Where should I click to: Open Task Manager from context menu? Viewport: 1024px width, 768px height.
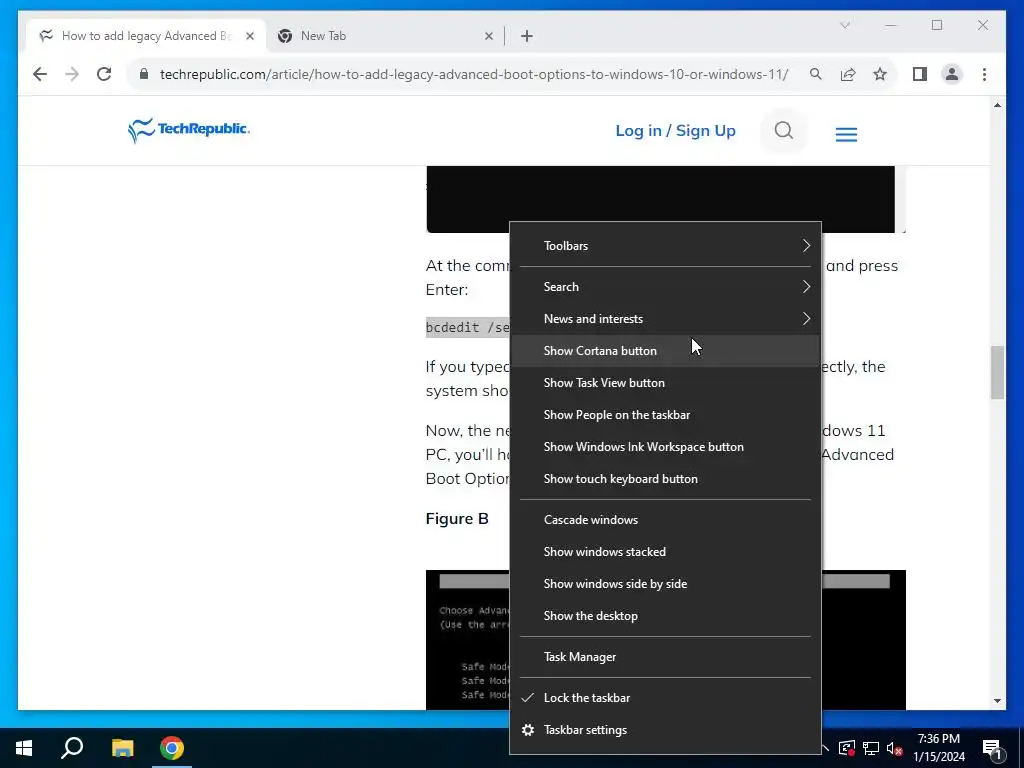(x=665, y=657)
